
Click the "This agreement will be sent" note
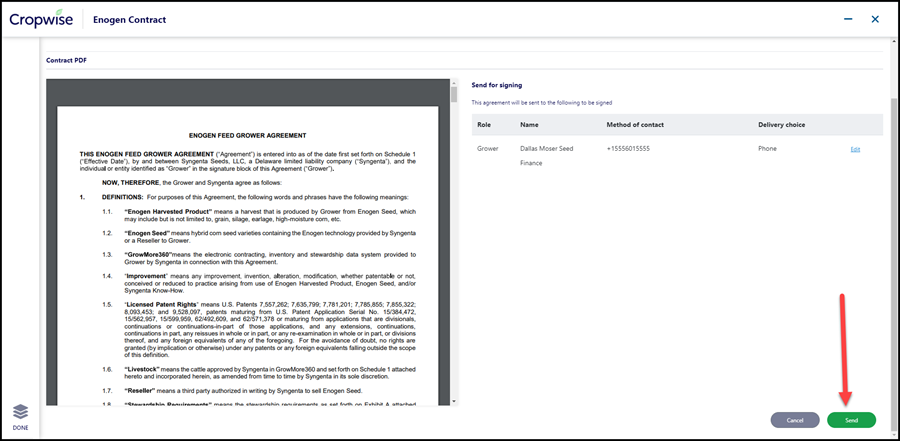(542, 103)
